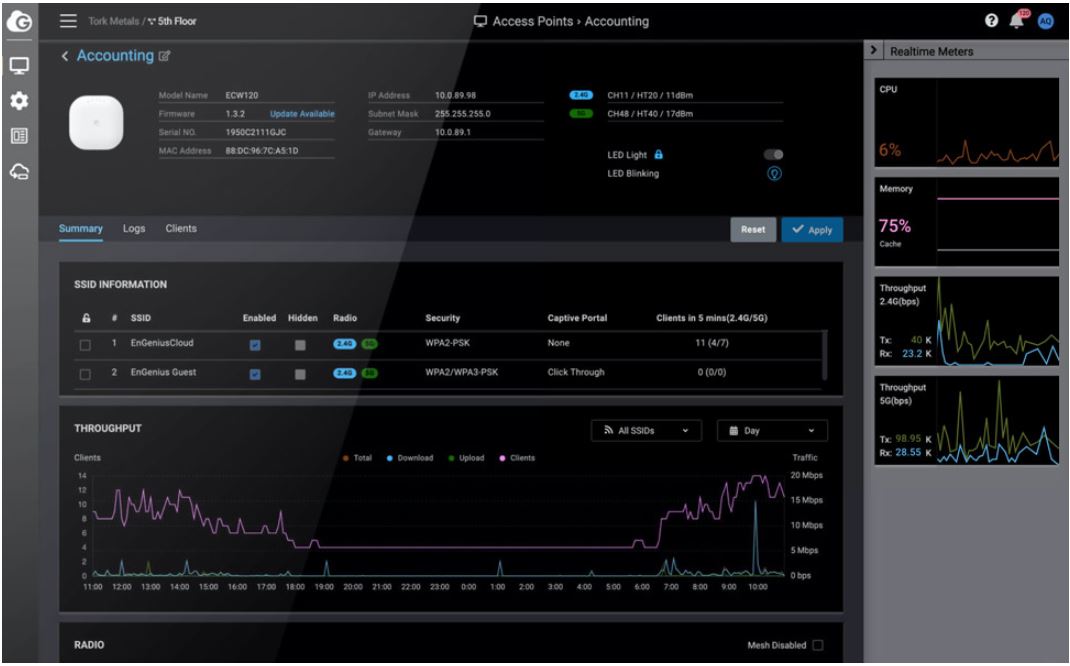Click the Apply button
This screenshot has height=666, width=1070.
click(x=811, y=230)
